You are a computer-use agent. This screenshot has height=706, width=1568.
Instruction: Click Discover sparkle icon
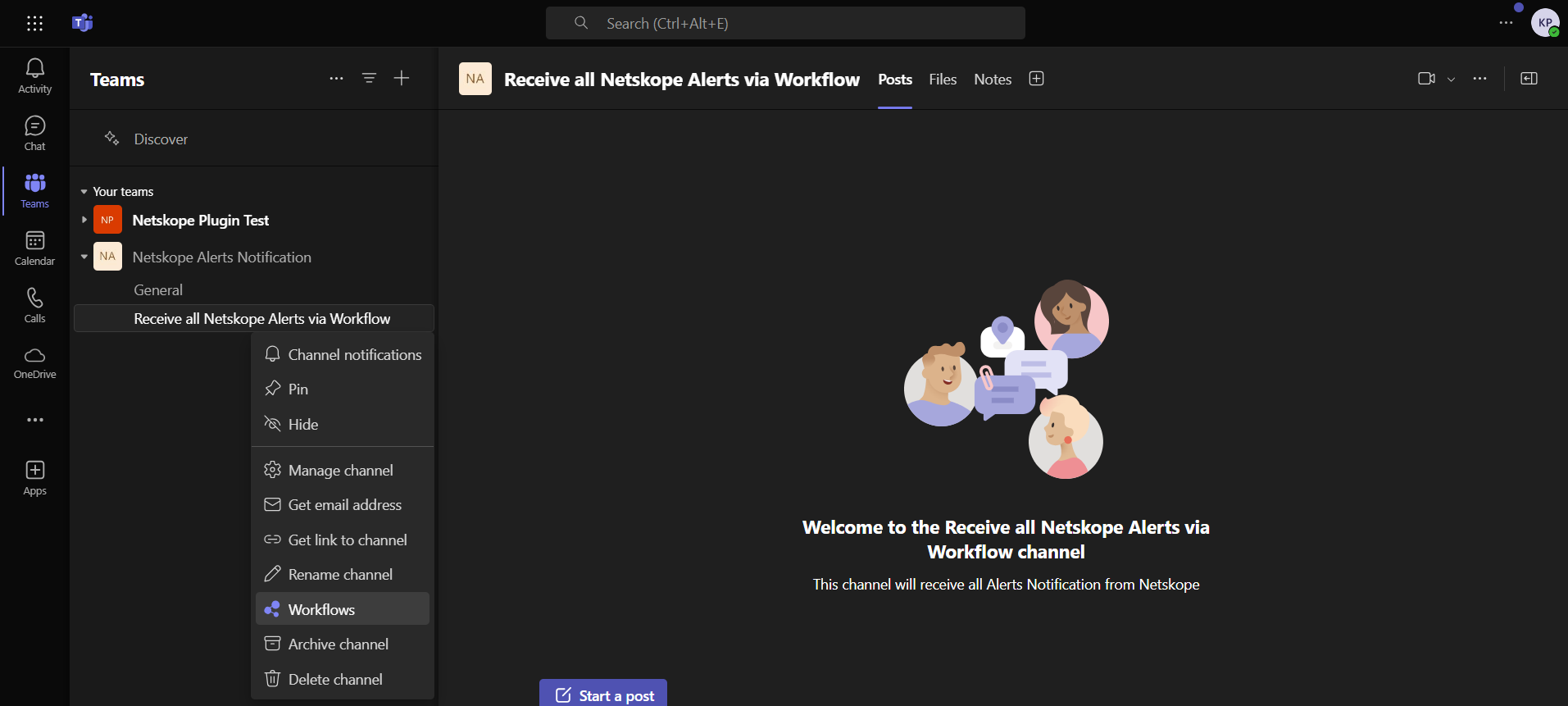(x=112, y=139)
